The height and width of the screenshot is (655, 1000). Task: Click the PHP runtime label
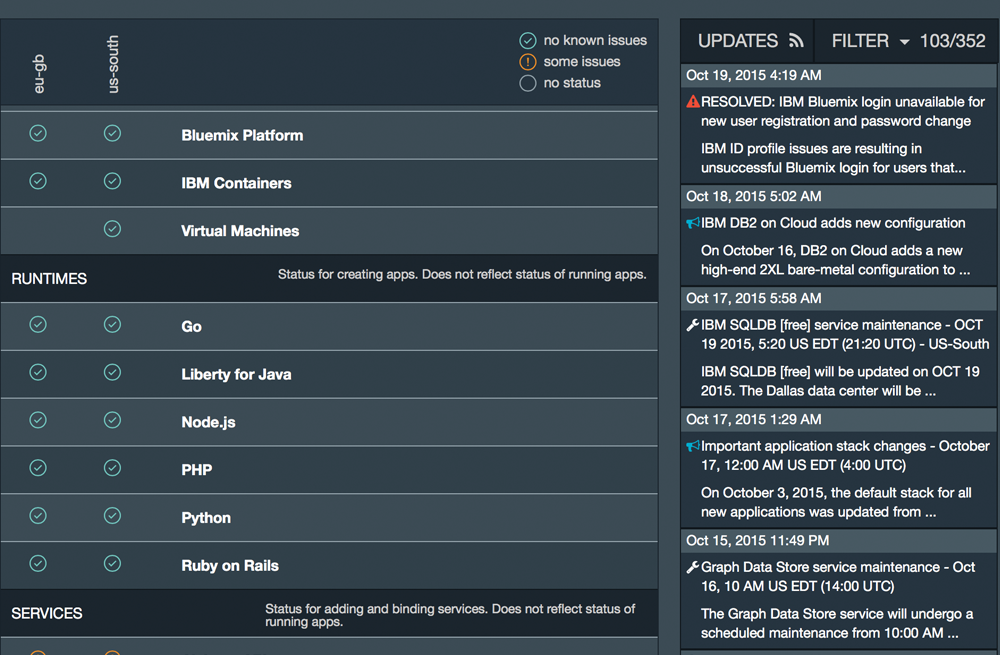tap(196, 470)
